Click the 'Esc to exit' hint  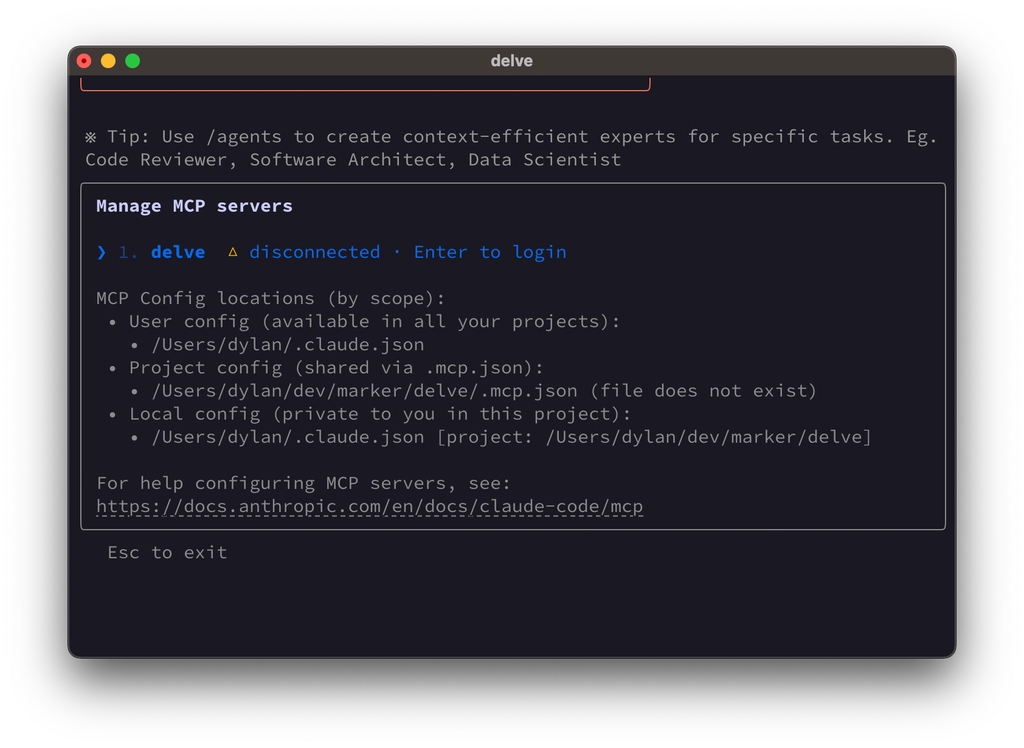(167, 552)
